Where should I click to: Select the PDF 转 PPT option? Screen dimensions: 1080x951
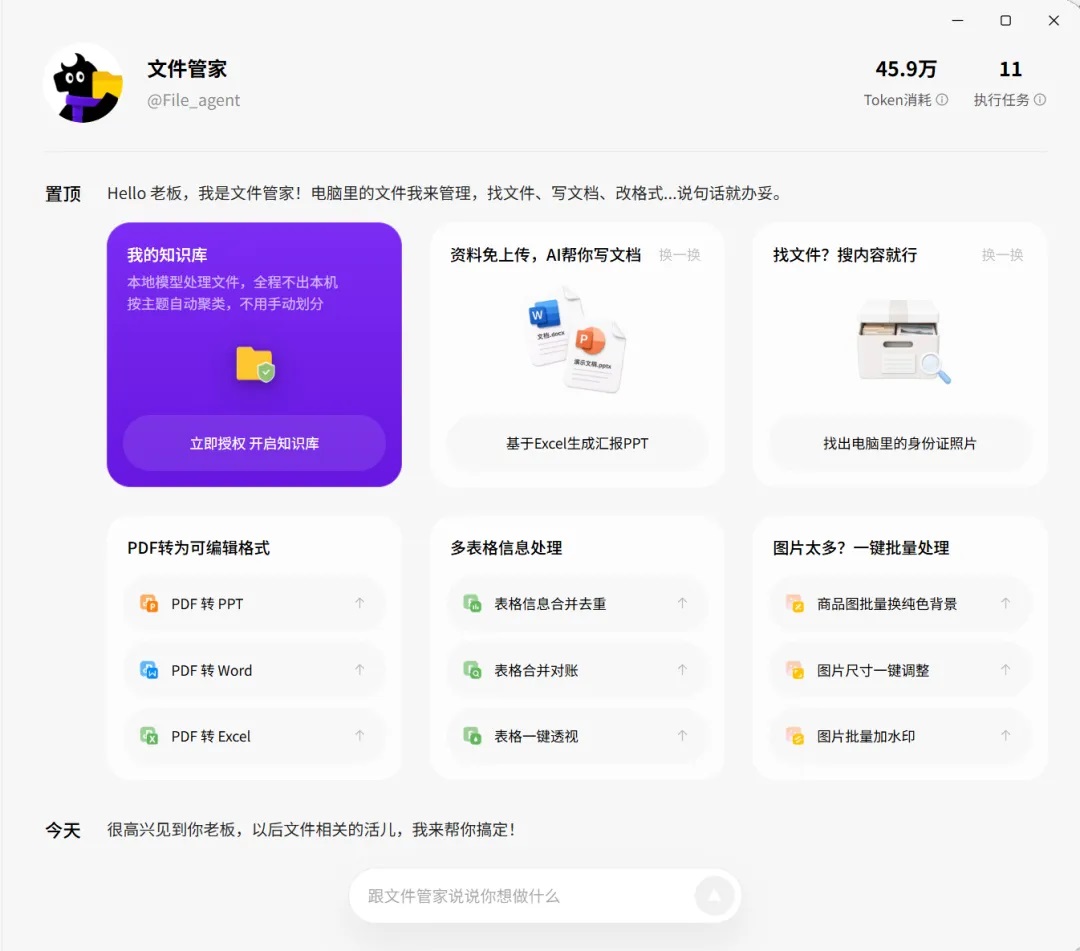pyautogui.click(x=254, y=603)
